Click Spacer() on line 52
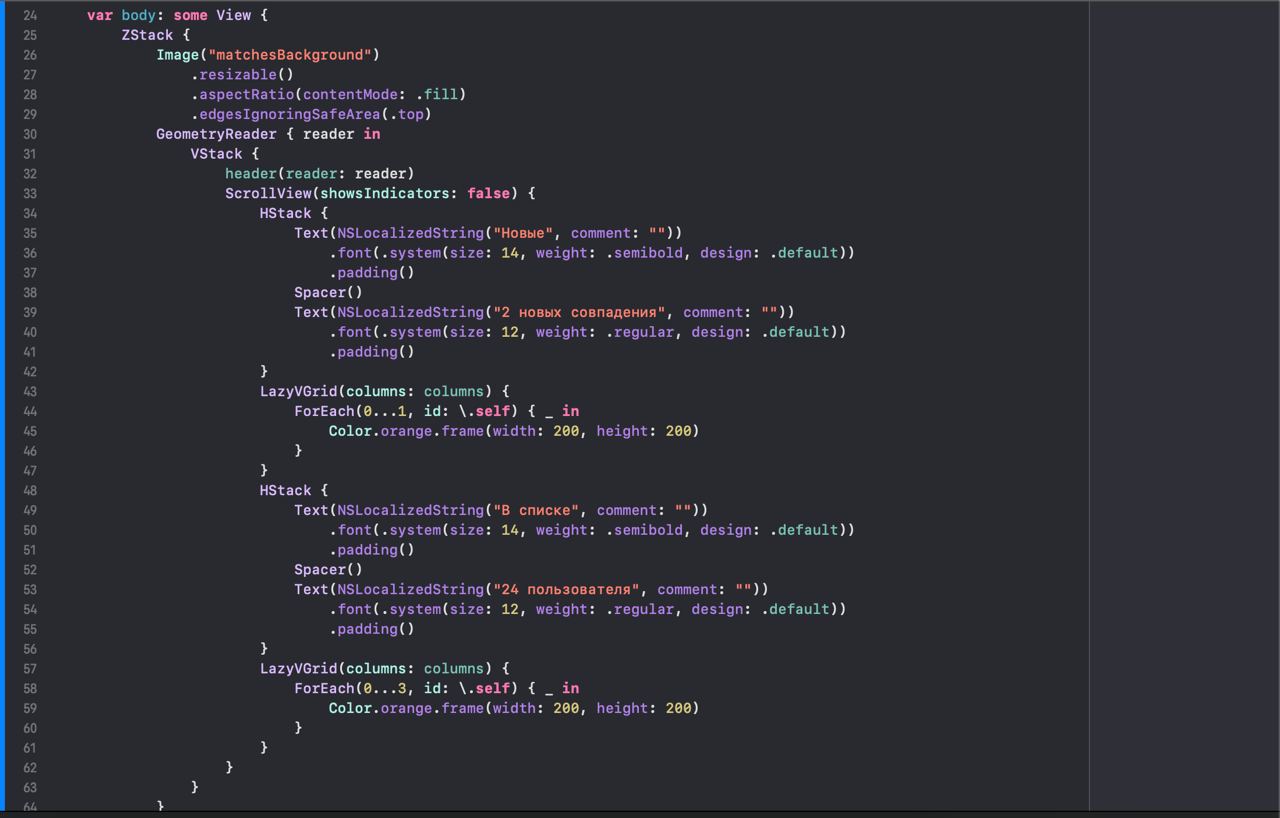Viewport: 1280px width, 818px height. (328, 569)
